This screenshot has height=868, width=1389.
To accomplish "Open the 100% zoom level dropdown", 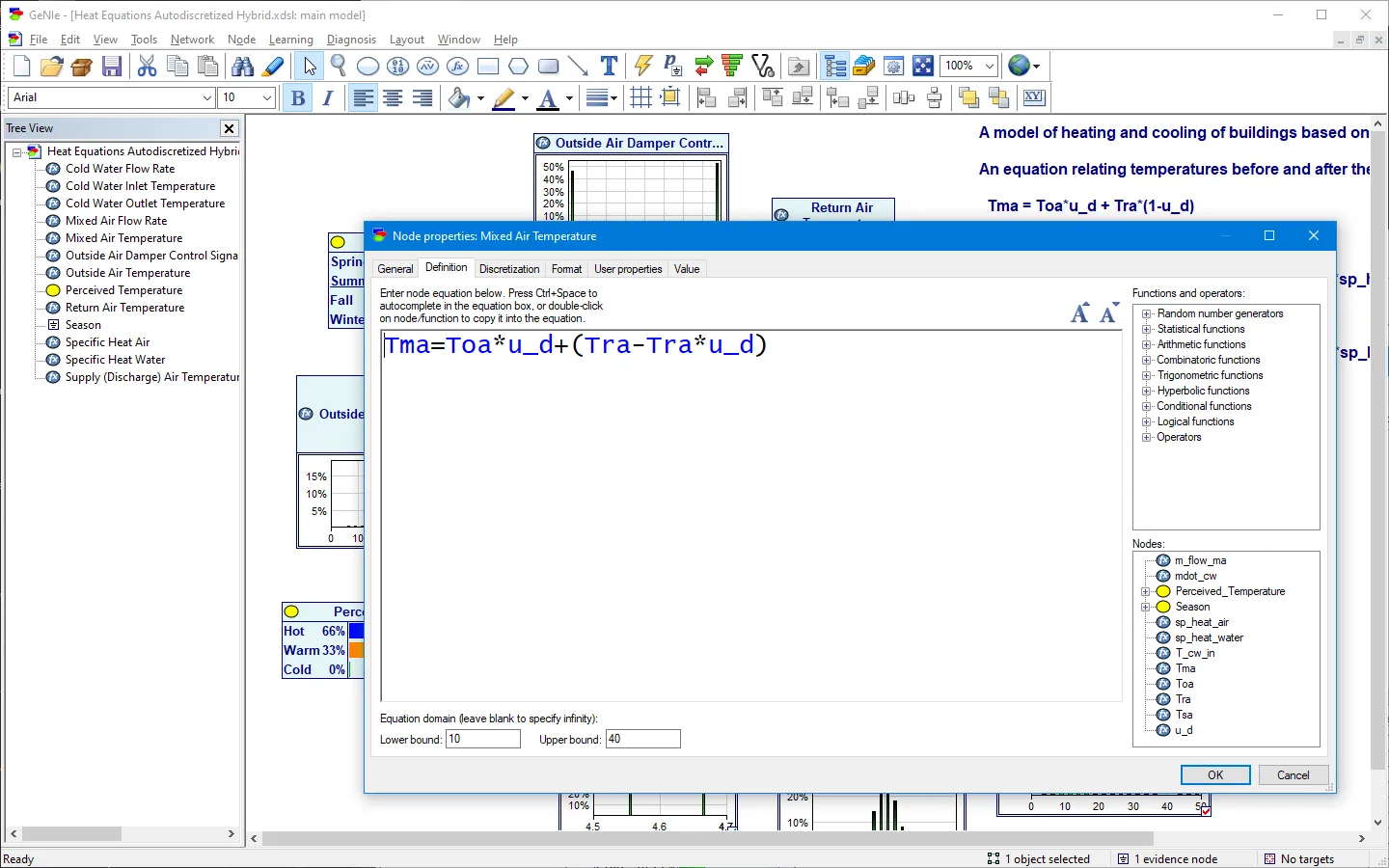I will click(x=969, y=66).
